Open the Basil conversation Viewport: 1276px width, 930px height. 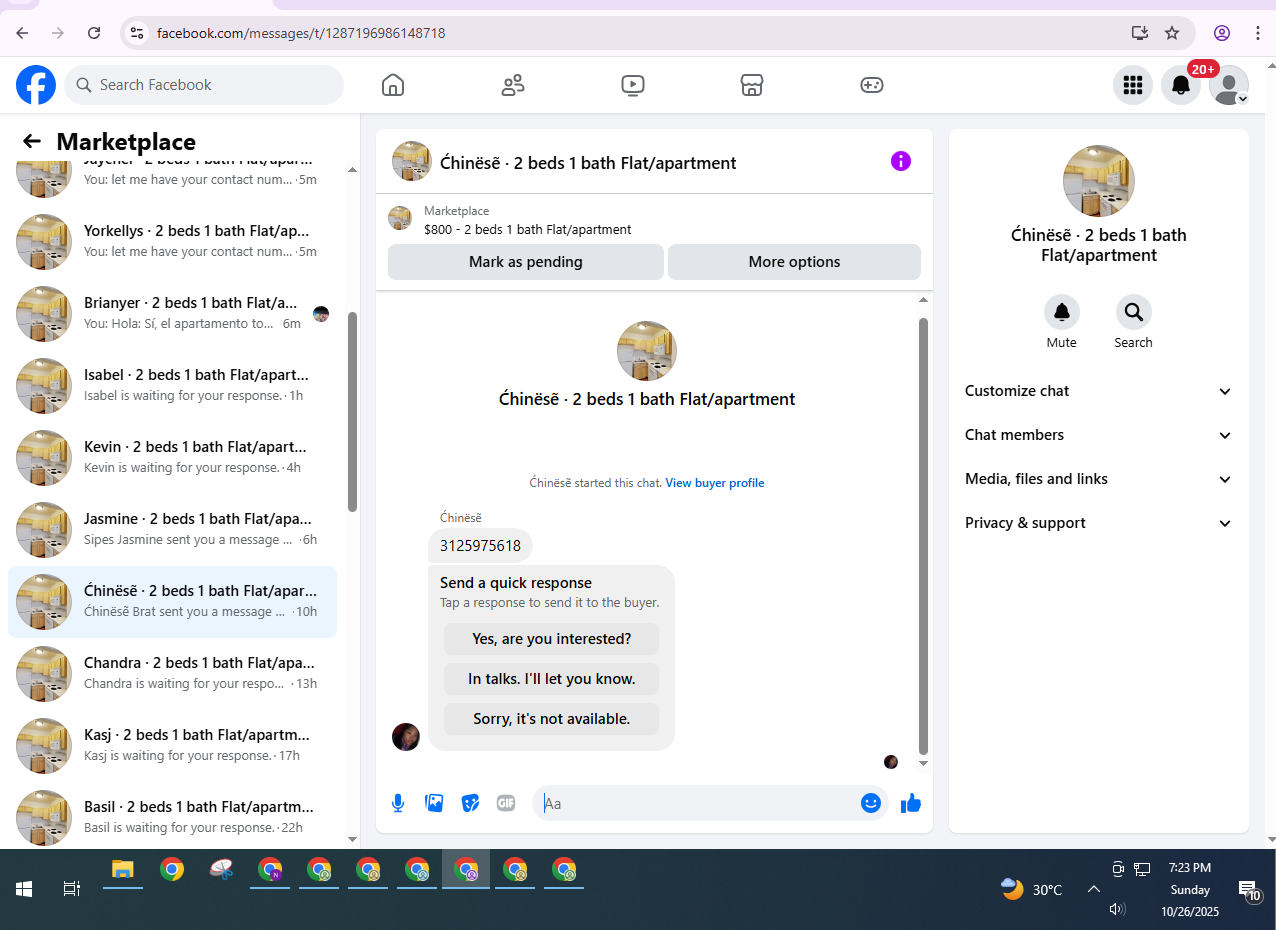click(x=172, y=817)
